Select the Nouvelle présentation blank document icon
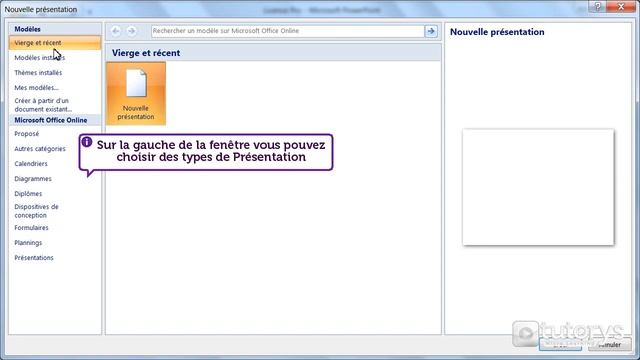The width and height of the screenshot is (640, 360). tap(136, 93)
